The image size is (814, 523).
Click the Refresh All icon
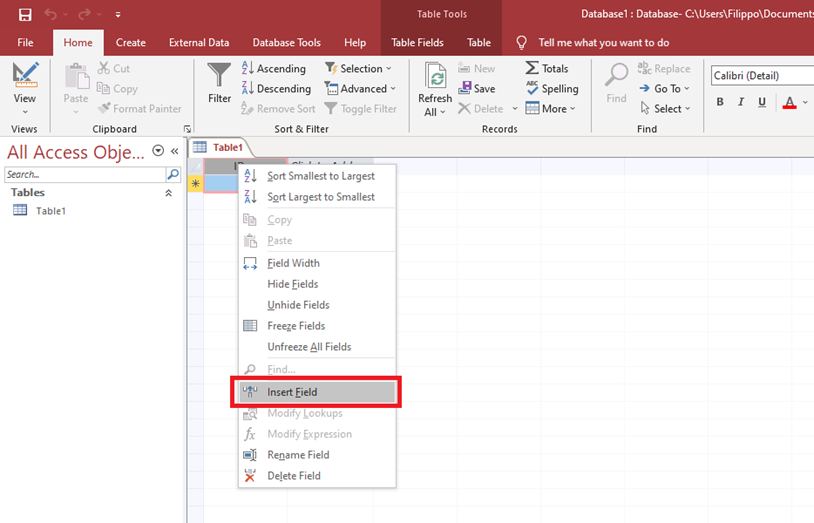435,76
